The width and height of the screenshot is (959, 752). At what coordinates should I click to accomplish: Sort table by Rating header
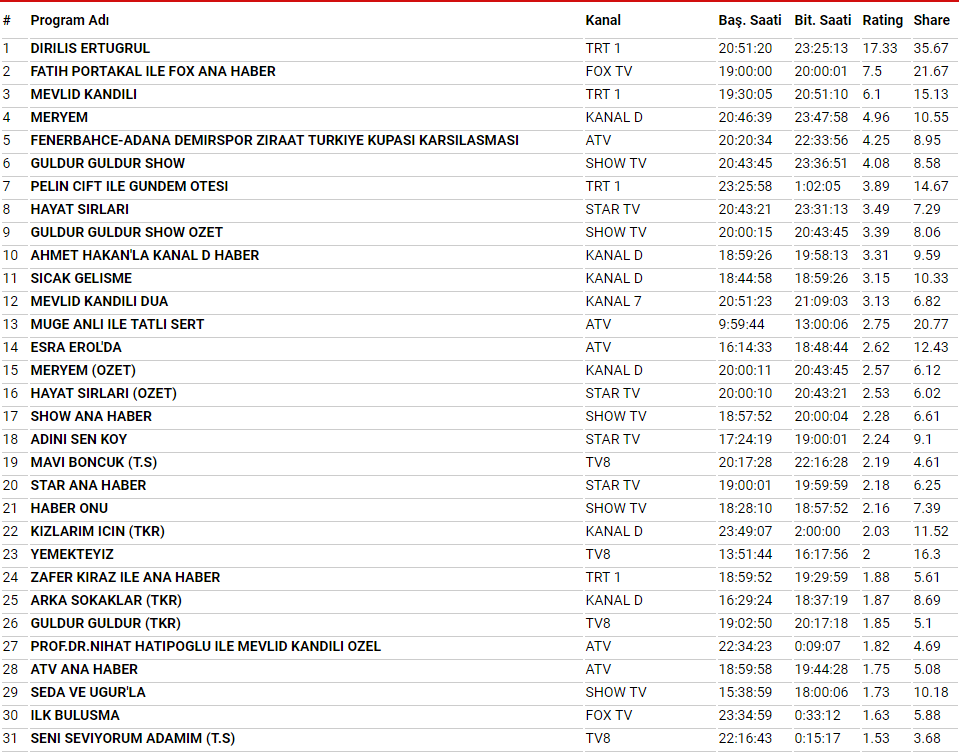882,20
